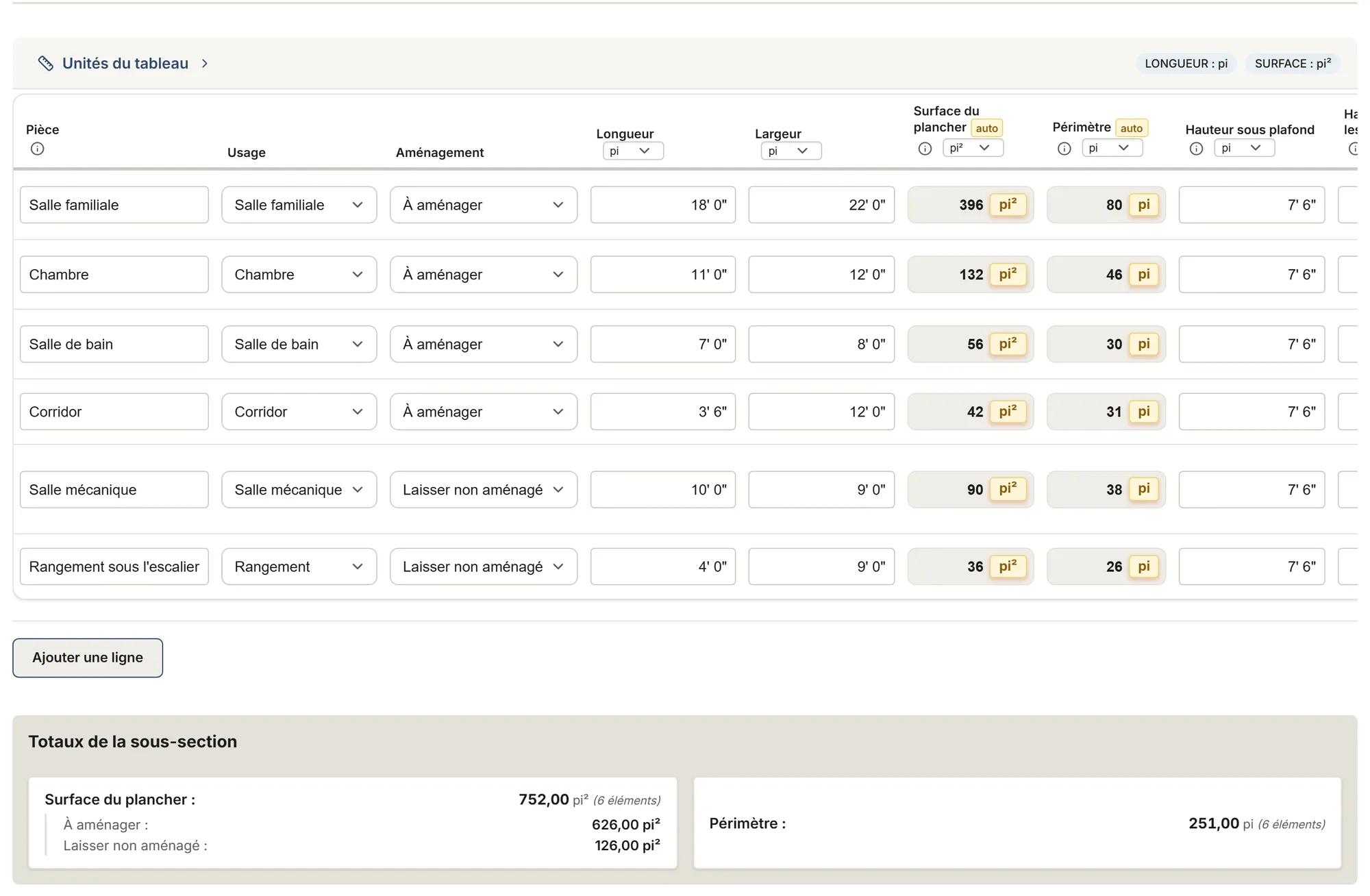This screenshot has height=896, width=1370.
Task: Click the auto badge beside Périmètre header
Action: 1131,128
